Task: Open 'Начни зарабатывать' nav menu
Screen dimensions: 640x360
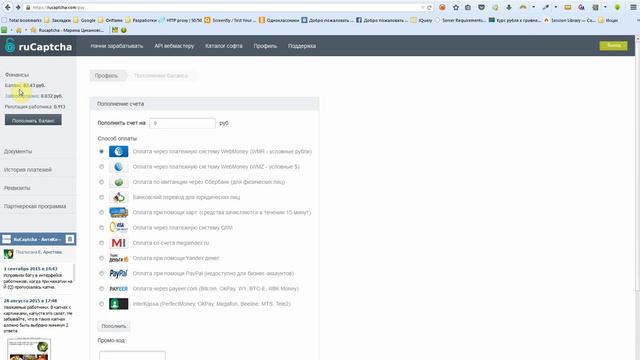Action: [x=117, y=46]
